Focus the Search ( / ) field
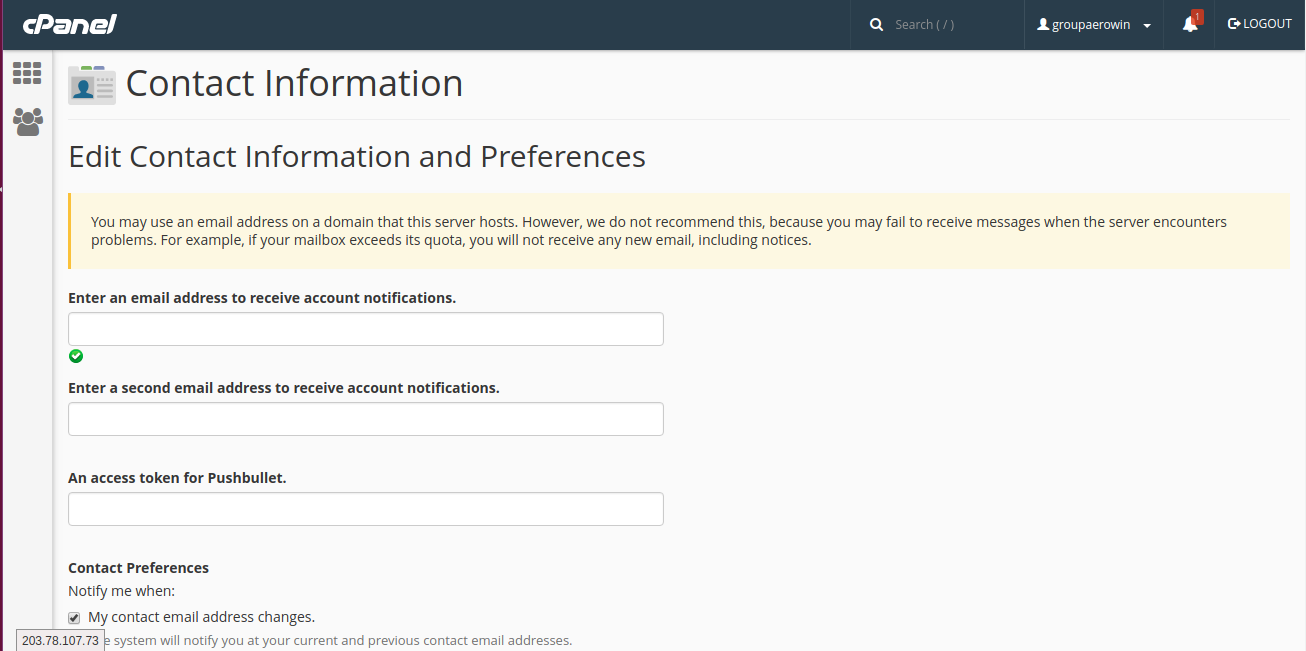The height and width of the screenshot is (651, 1306). [x=950, y=25]
